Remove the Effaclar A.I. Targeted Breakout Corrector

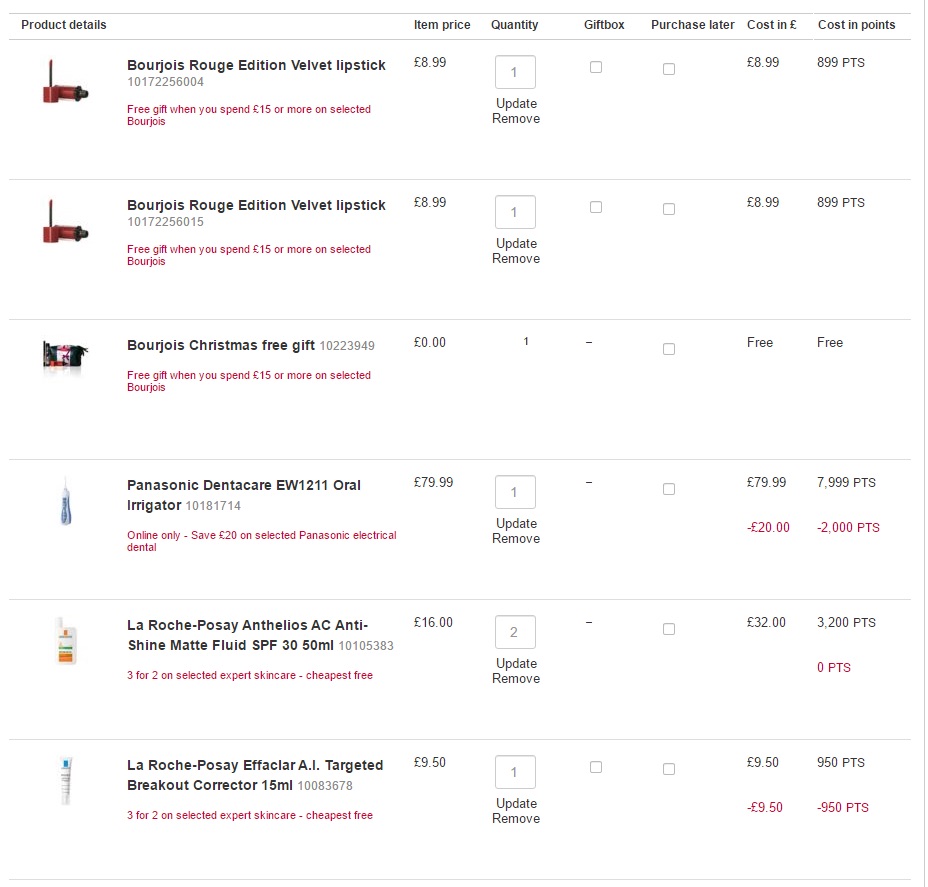click(516, 819)
